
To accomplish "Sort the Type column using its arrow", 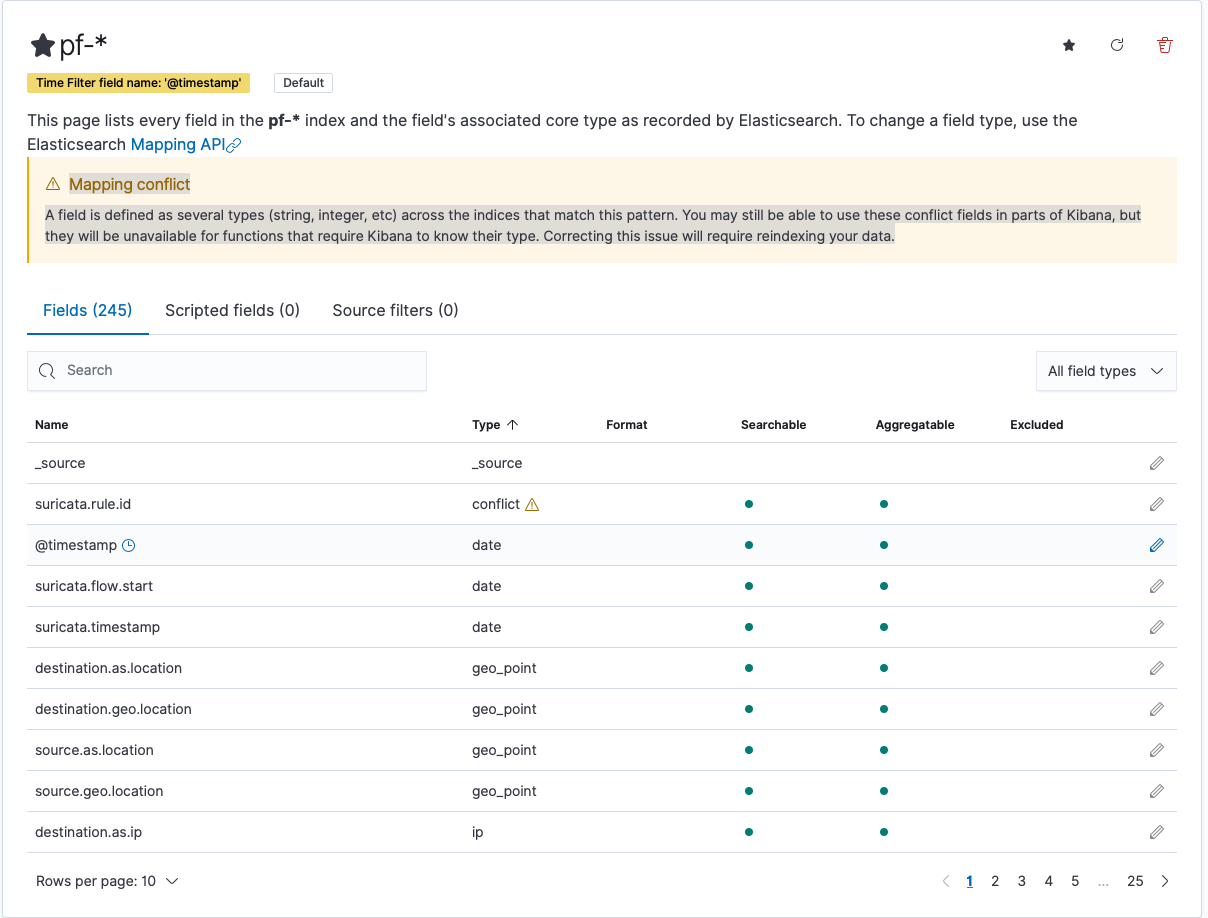I will pyautogui.click(x=511, y=424).
